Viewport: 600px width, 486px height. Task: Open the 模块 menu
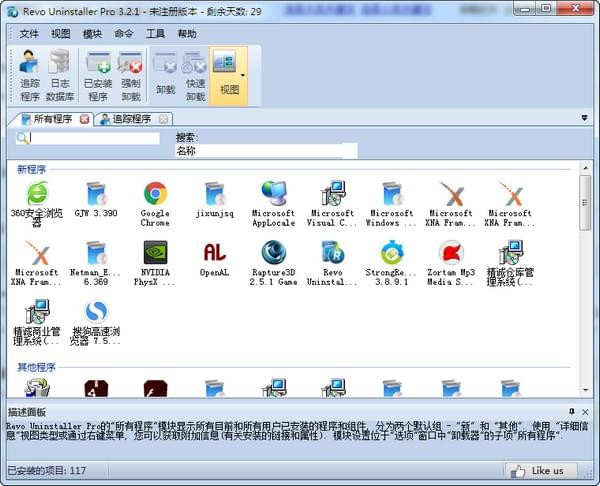tap(93, 34)
